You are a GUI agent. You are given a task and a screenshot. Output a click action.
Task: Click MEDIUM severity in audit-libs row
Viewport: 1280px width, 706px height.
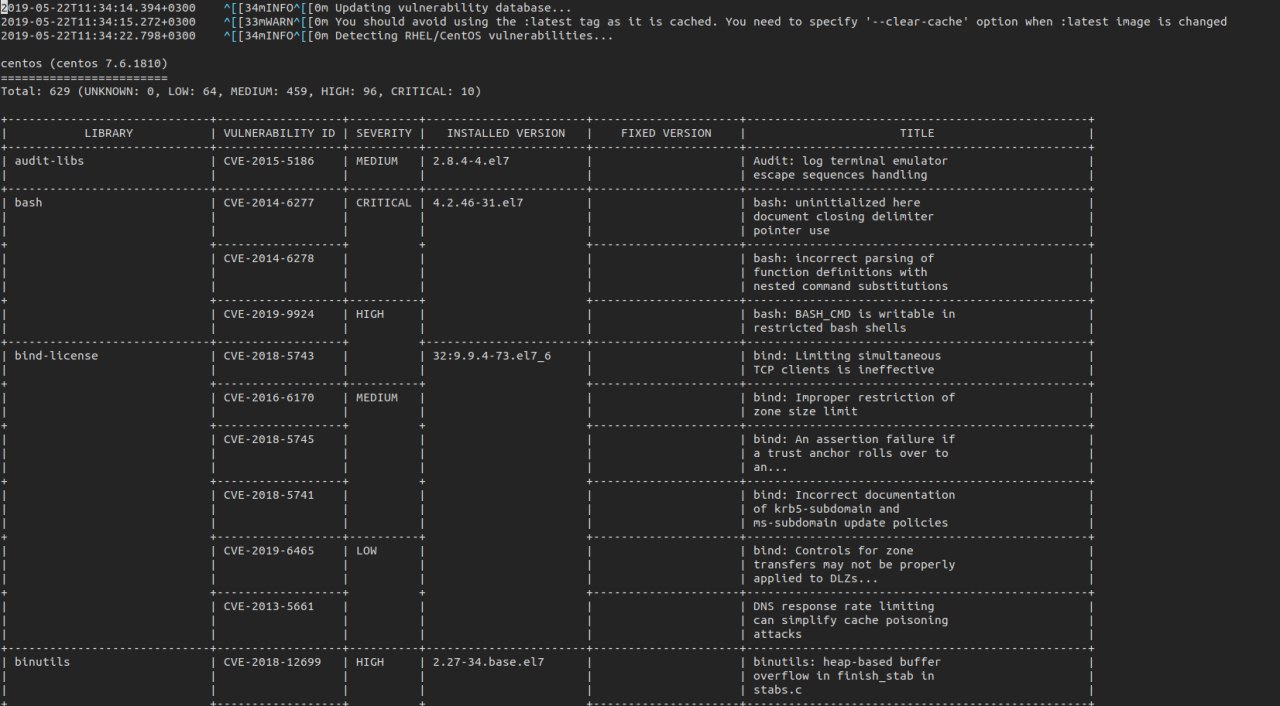(376, 161)
